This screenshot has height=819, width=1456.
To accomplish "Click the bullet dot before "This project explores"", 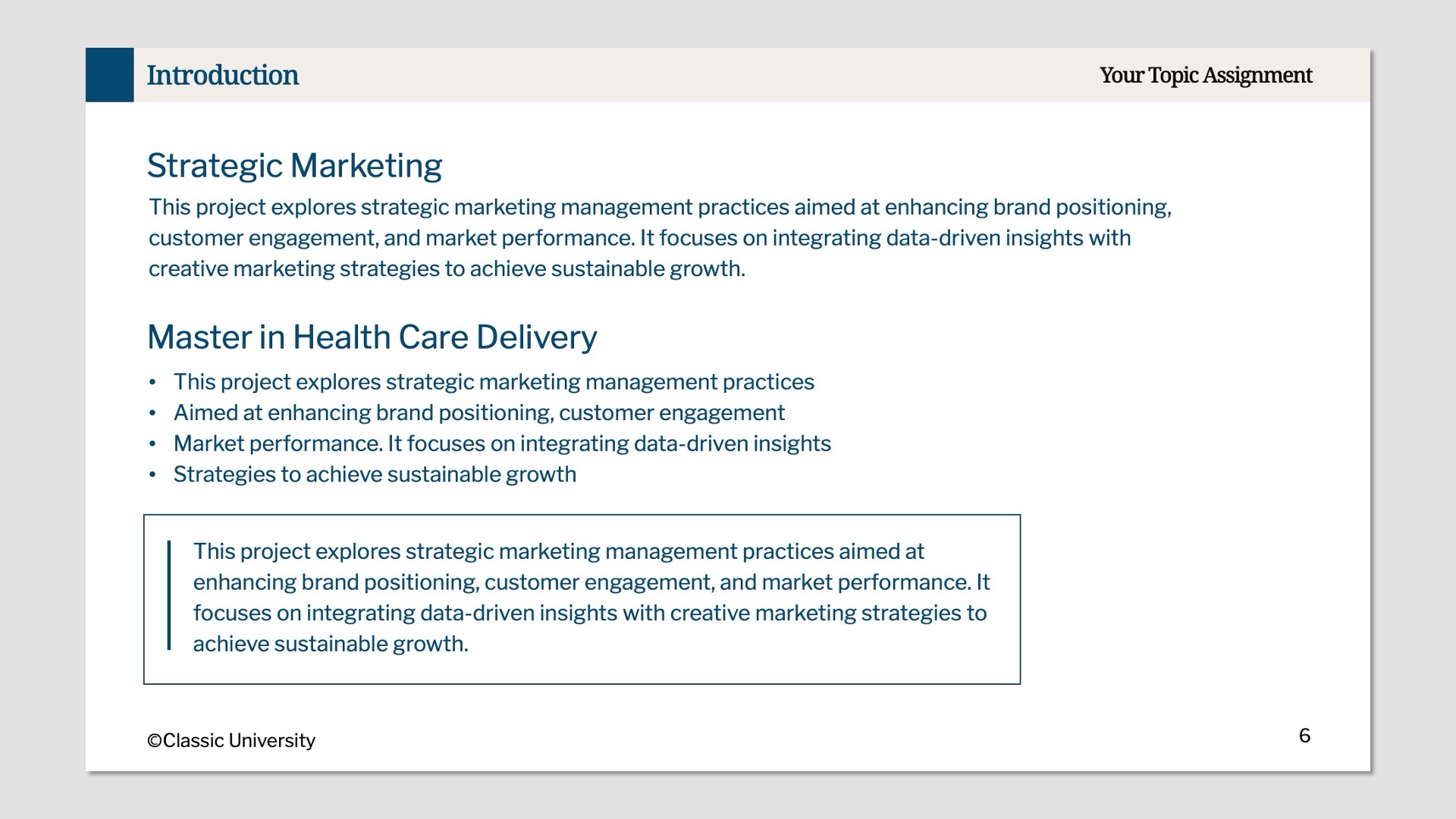I will 152,383.
